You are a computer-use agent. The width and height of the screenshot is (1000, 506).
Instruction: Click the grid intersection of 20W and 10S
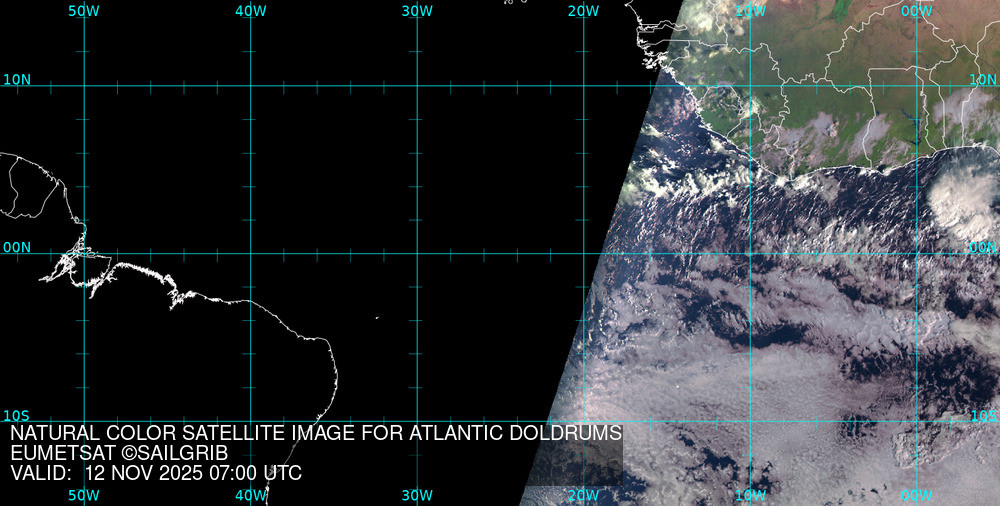(583, 421)
